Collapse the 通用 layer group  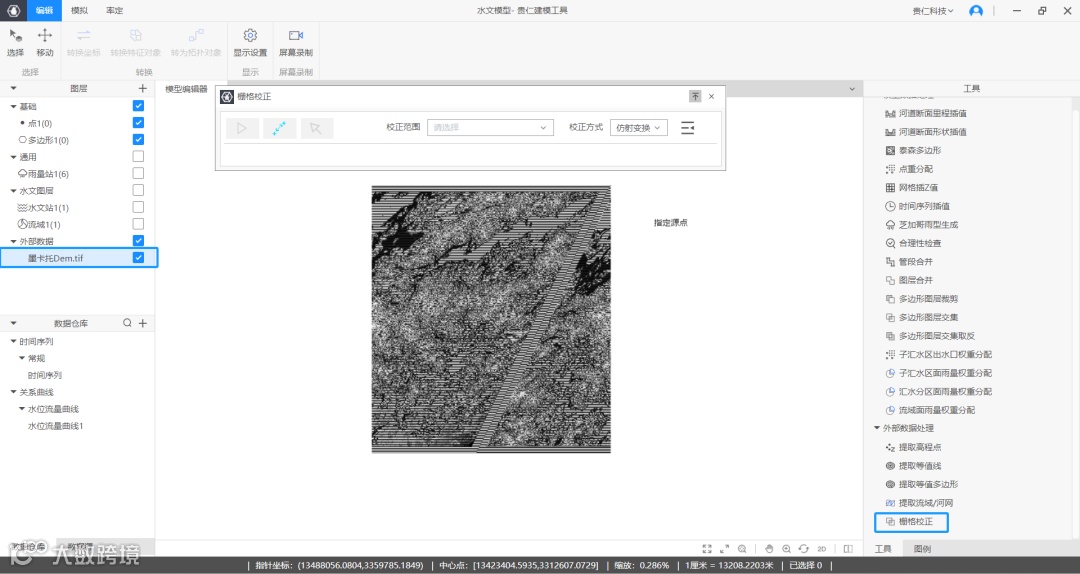point(13,157)
